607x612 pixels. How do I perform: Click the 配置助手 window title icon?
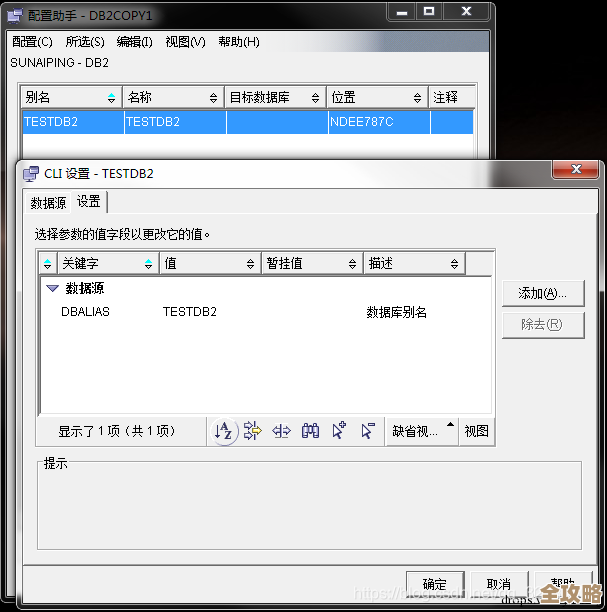click(x=15, y=15)
